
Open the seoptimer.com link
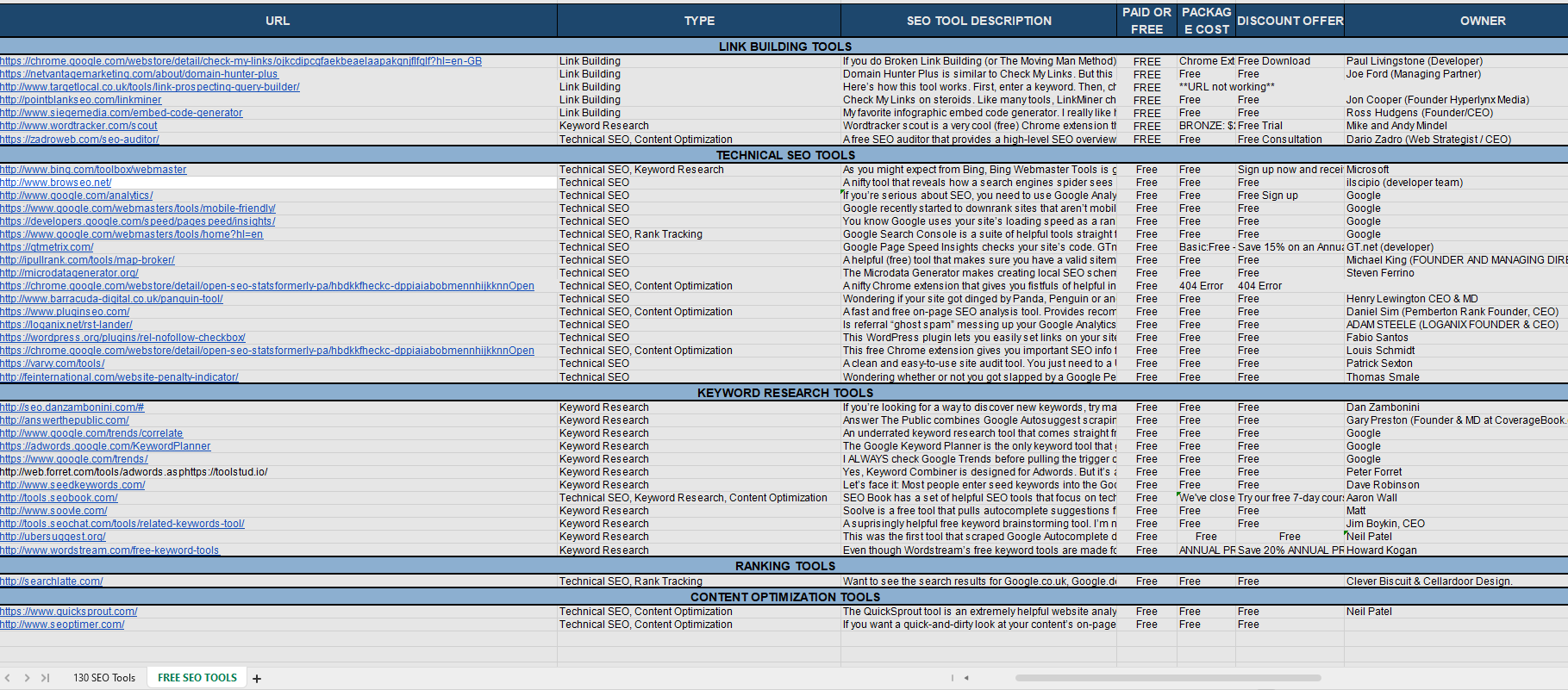tap(62, 625)
